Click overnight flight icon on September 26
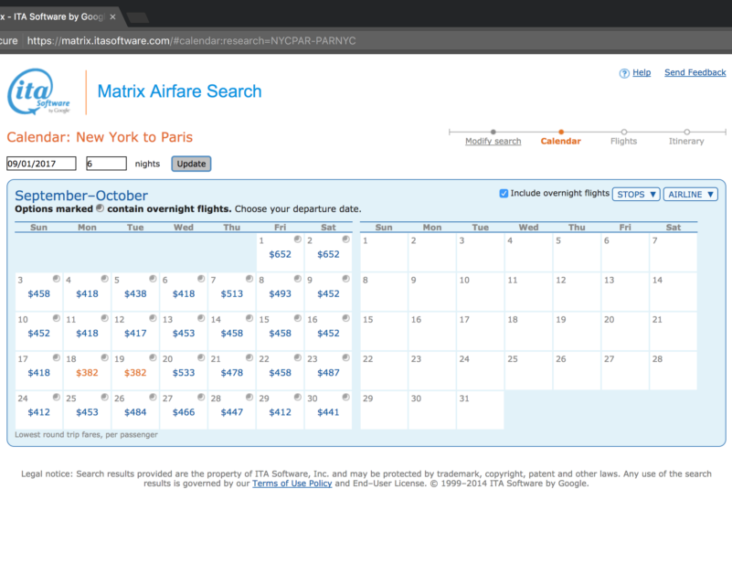The image size is (732, 585). click(x=153, y=397)
